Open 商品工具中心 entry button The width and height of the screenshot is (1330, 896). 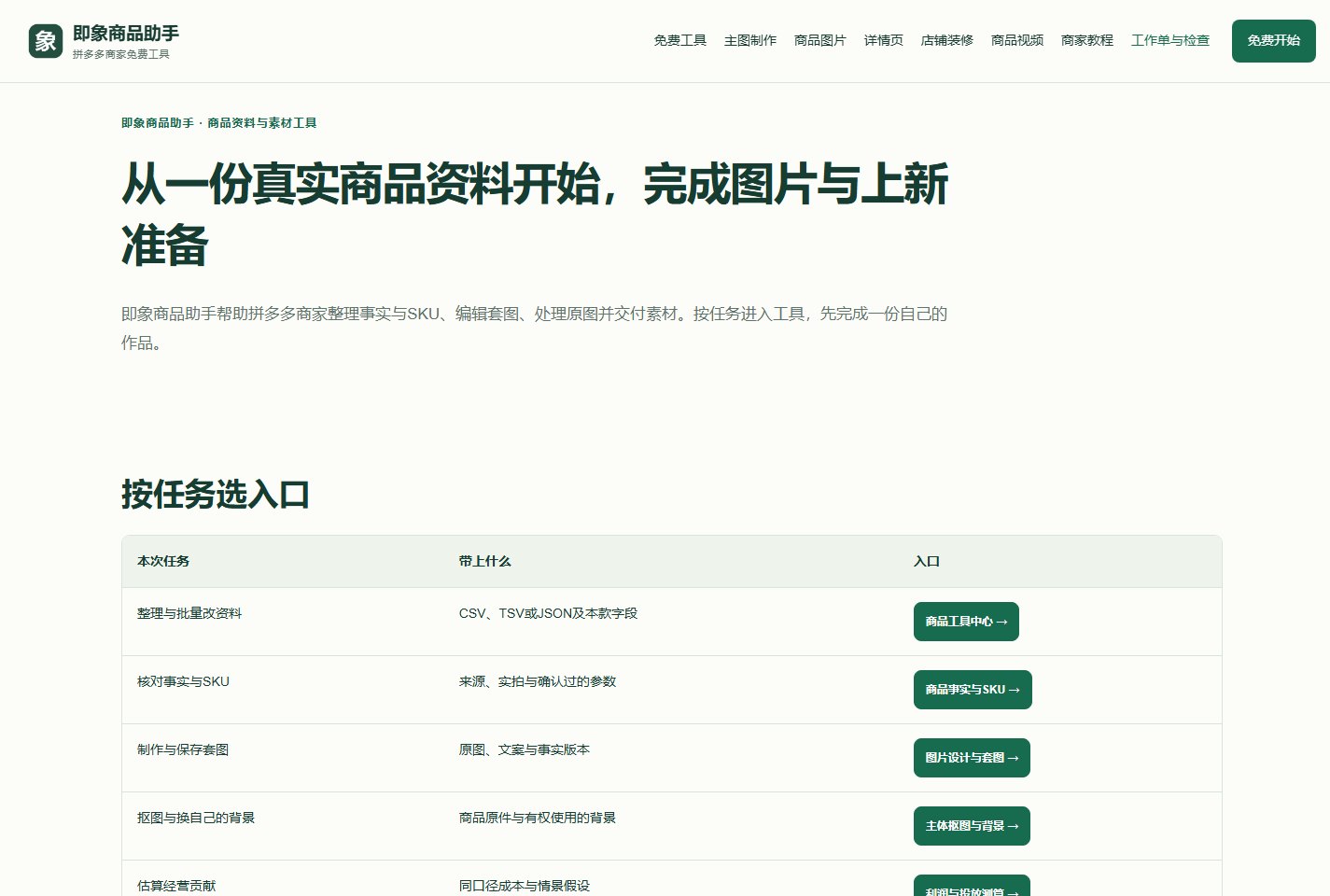point(966,622)
